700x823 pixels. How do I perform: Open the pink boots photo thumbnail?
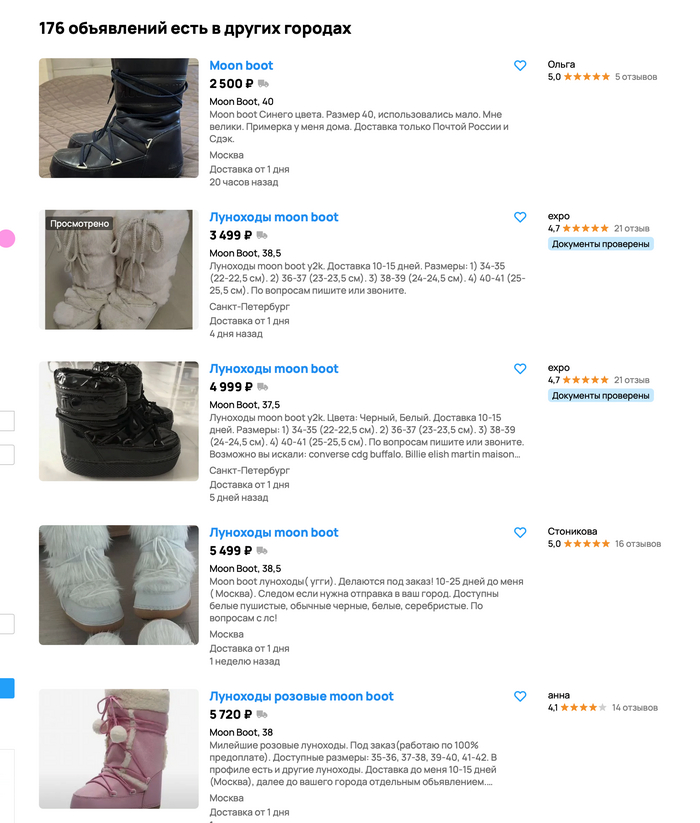(x=119, y=749)
